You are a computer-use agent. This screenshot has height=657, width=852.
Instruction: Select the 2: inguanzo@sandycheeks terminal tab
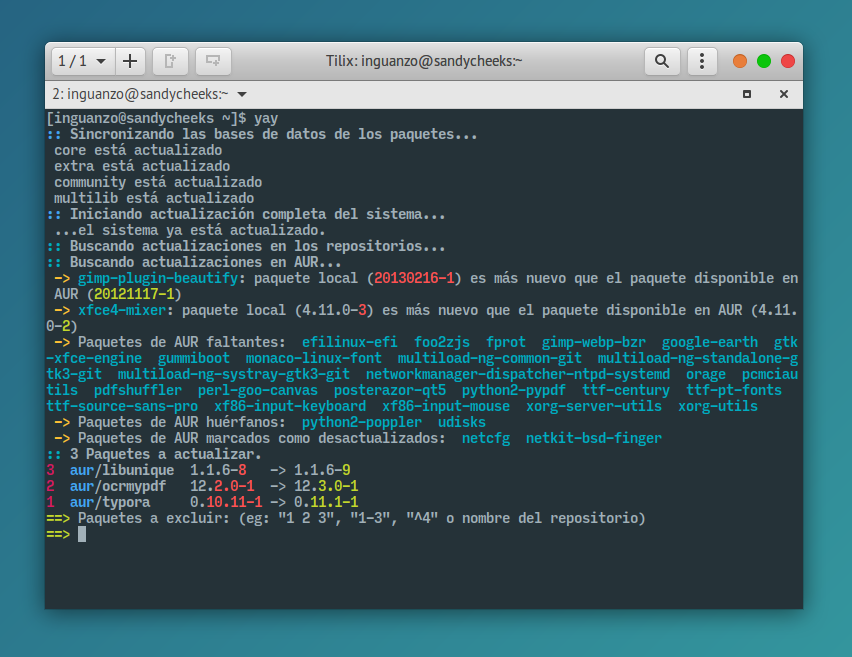click(140, 94)
